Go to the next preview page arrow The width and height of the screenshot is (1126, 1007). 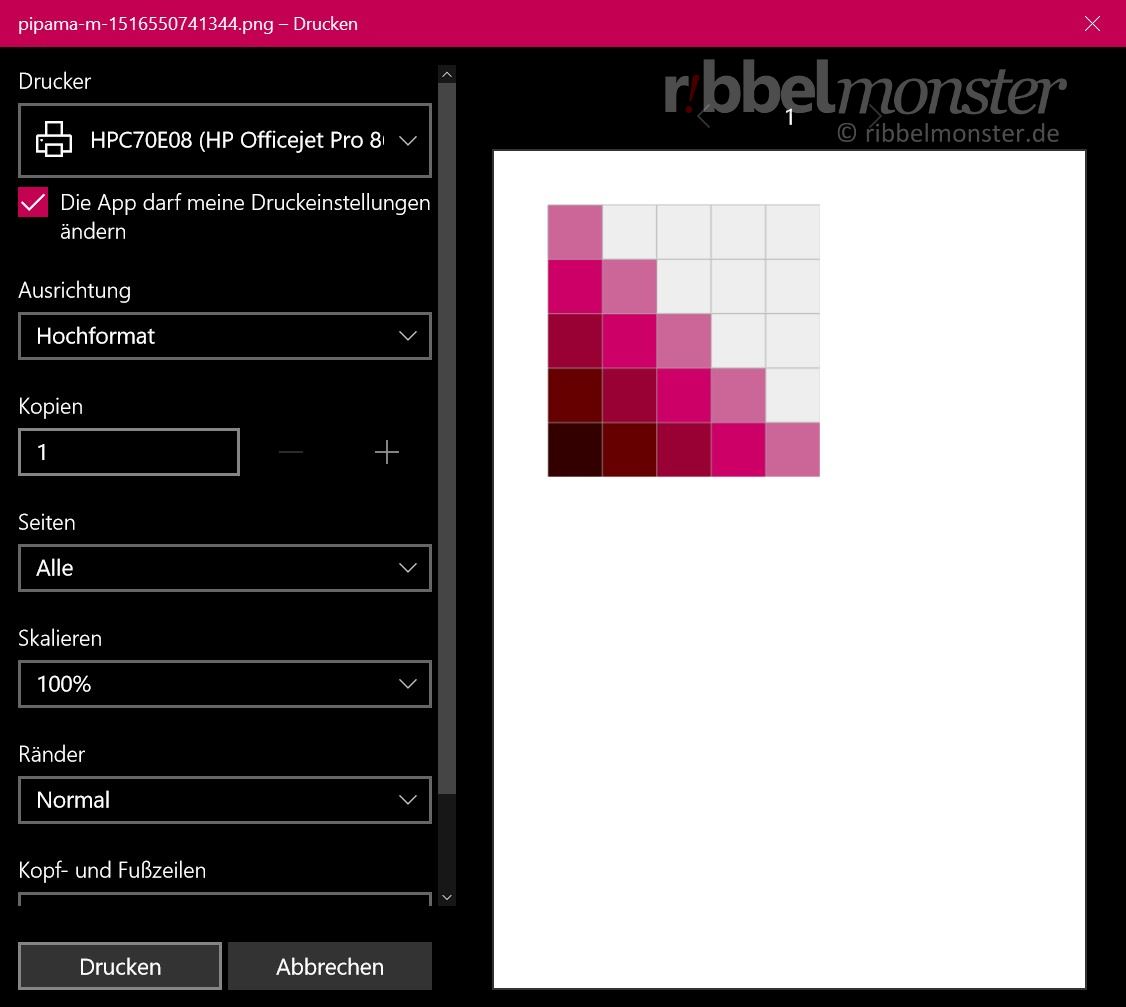pyautogui.click(x=875, y=116)
